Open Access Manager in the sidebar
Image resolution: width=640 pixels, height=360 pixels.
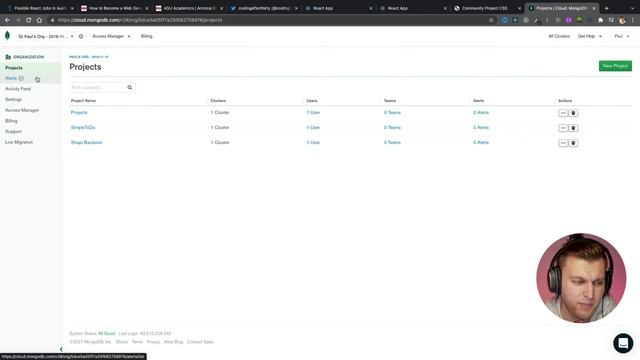[x=22, y=110]
